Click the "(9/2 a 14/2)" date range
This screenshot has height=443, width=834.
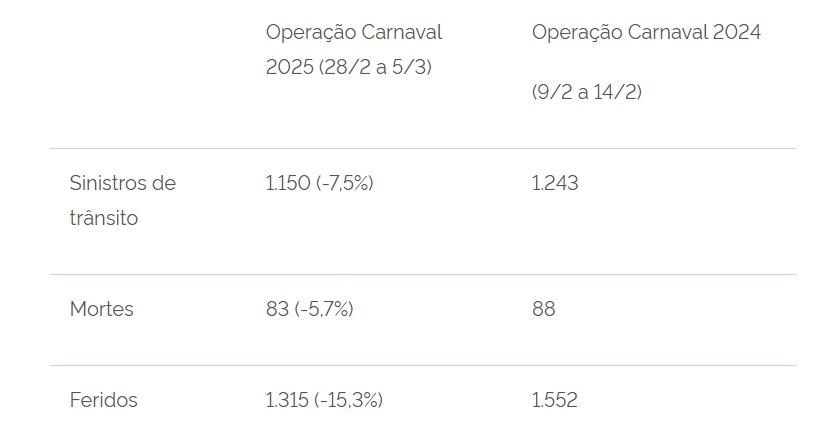pyautogui.click(x=586, y=93)
